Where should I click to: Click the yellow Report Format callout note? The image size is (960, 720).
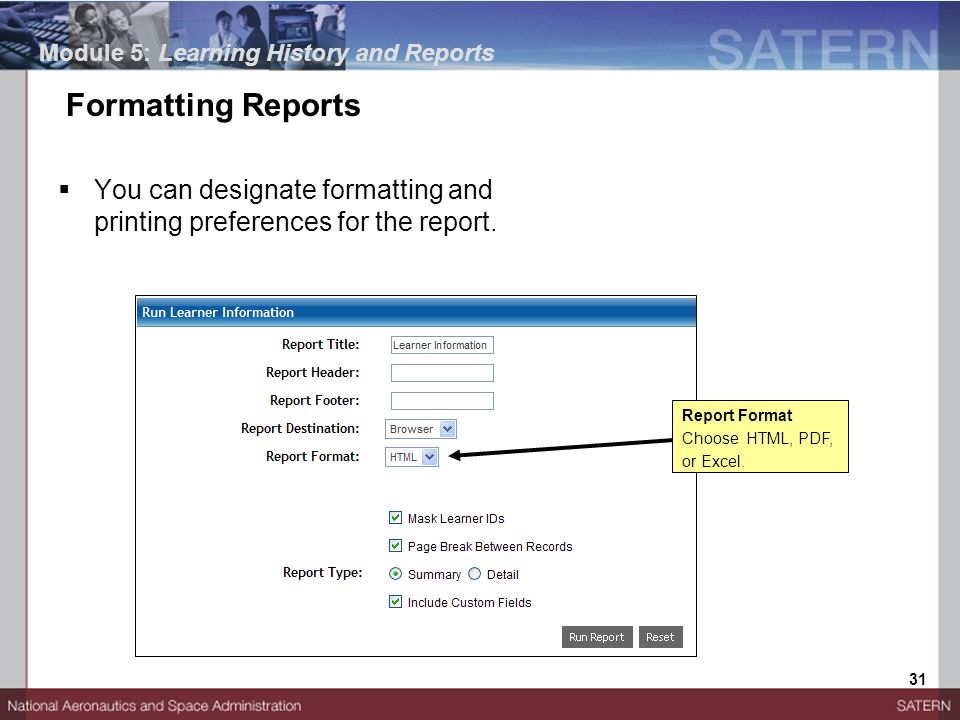pos(760,437)
